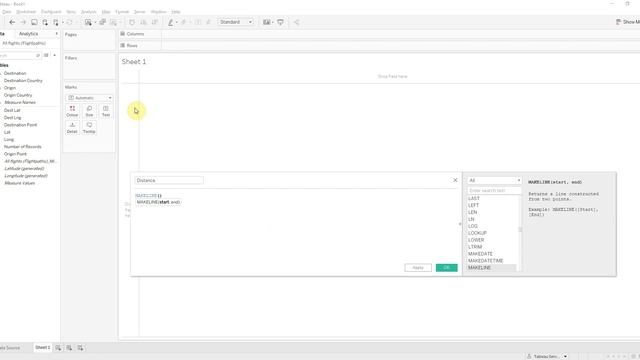Go to the Data Source tab
The width and height of the screenshot is (640, 360).
[10, 348]
